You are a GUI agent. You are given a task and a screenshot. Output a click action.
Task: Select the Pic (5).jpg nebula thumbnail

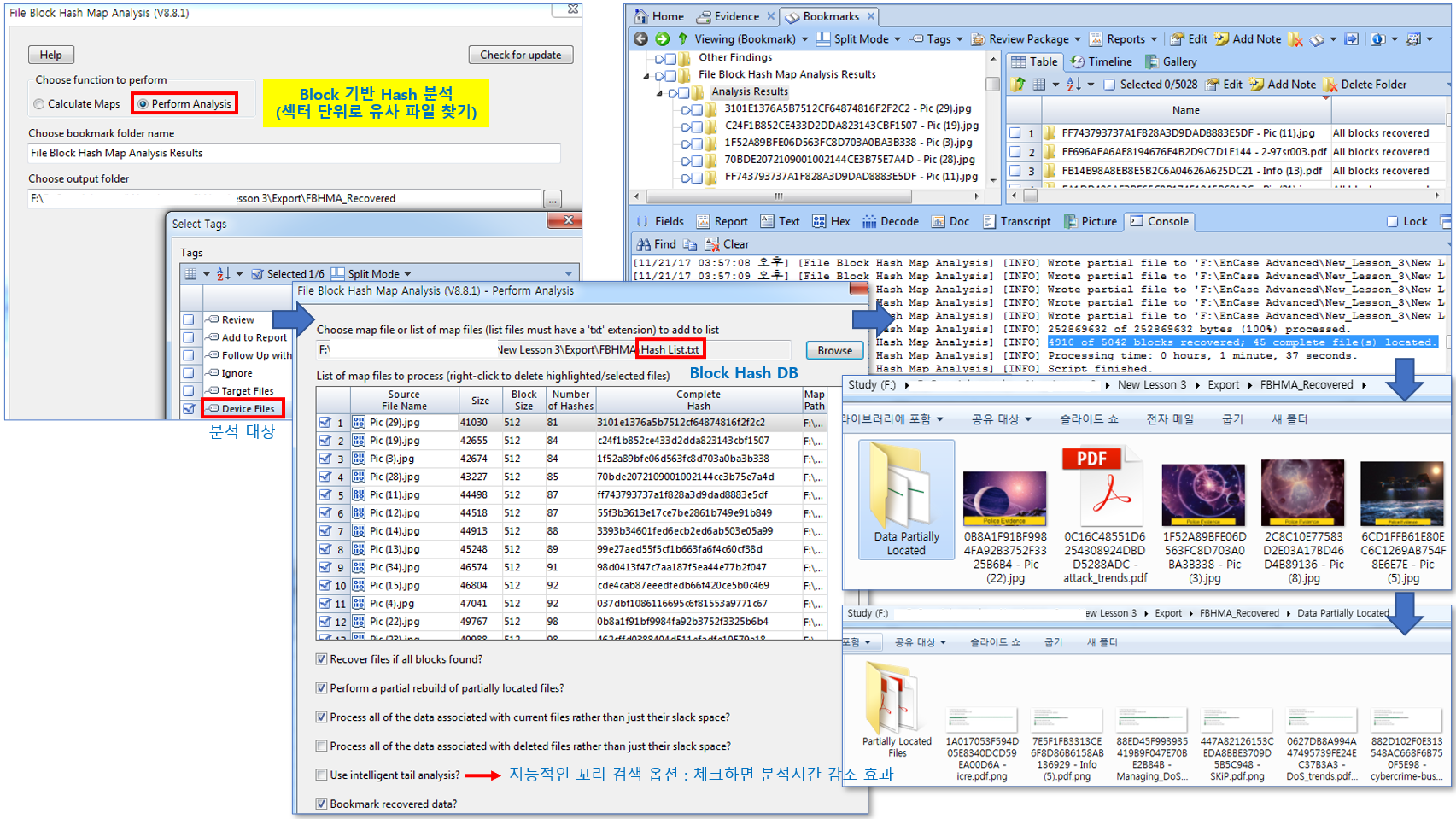tap(1402, 494)
